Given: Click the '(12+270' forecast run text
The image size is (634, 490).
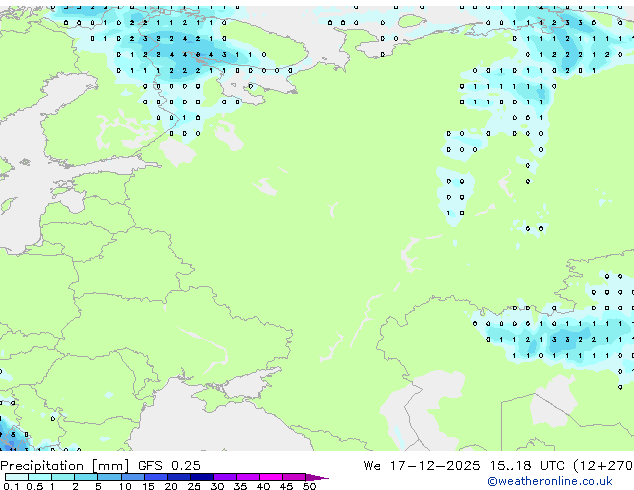Looking at the screenshot, I should [603, 466].
